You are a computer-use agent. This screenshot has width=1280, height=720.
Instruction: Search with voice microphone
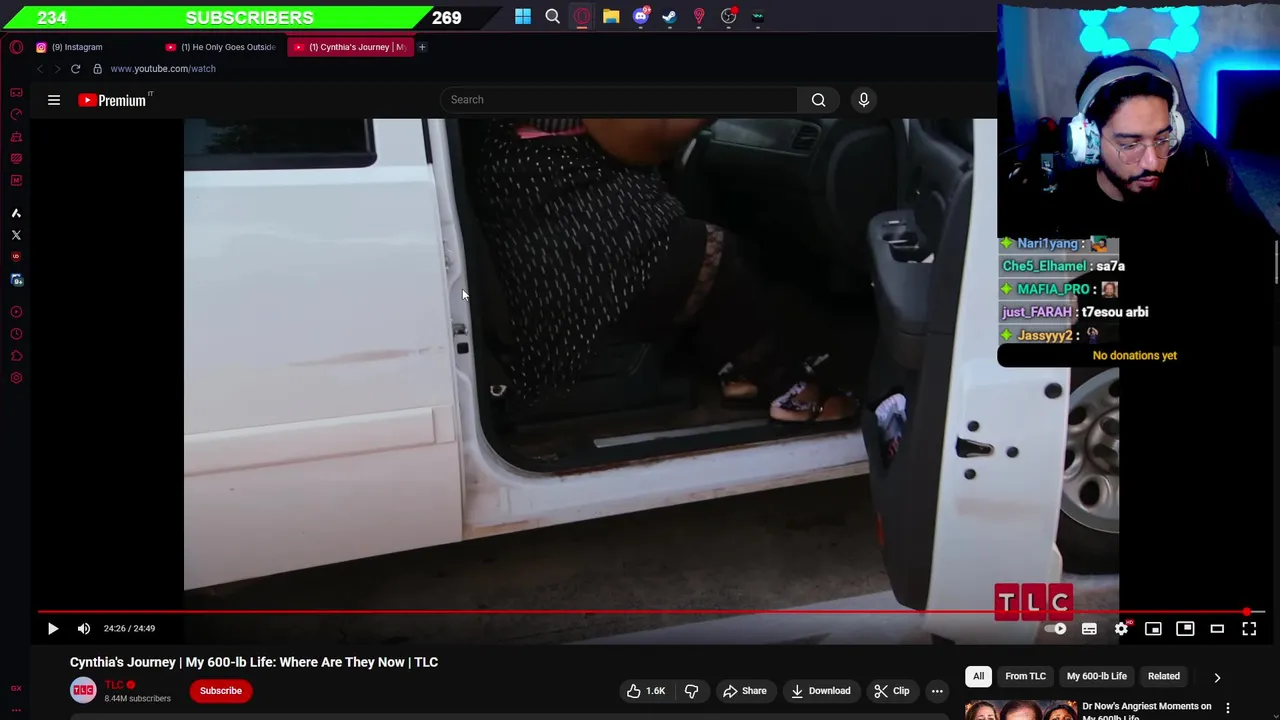tap(864, 100)
